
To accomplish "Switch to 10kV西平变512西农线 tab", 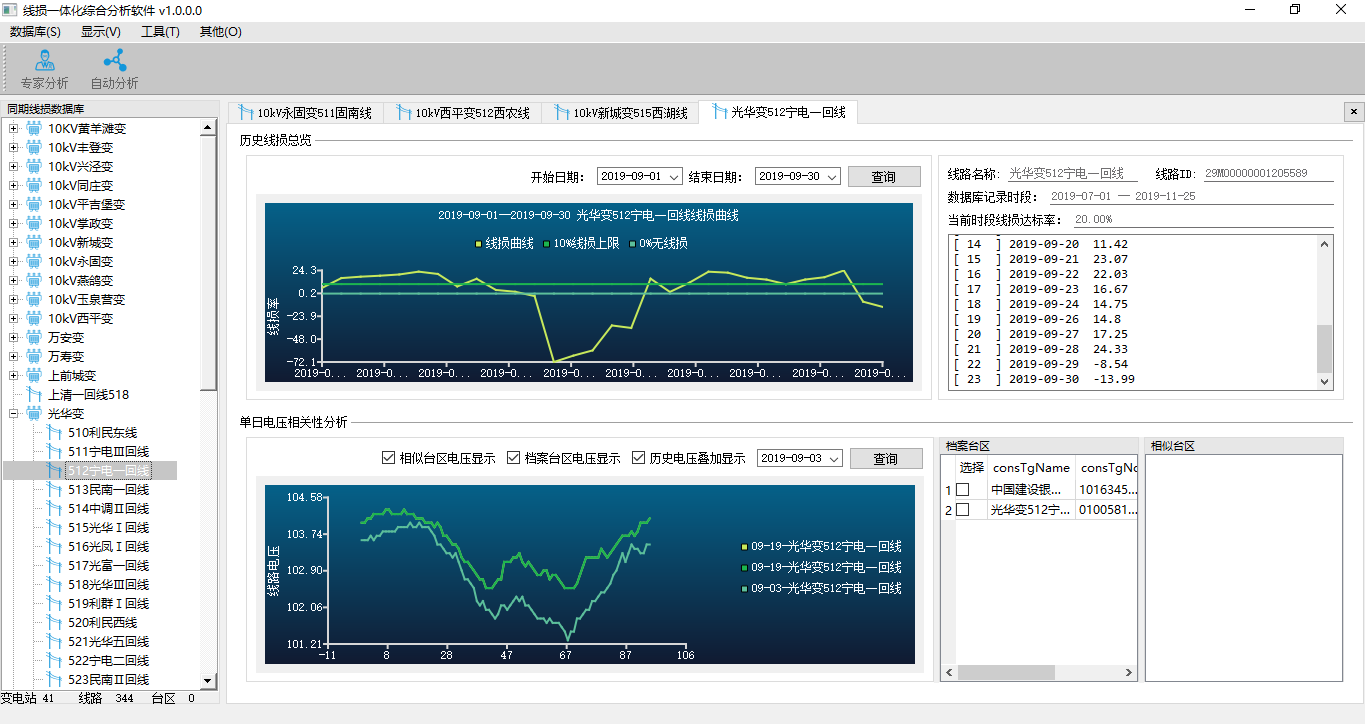I will tap(463, 113).
